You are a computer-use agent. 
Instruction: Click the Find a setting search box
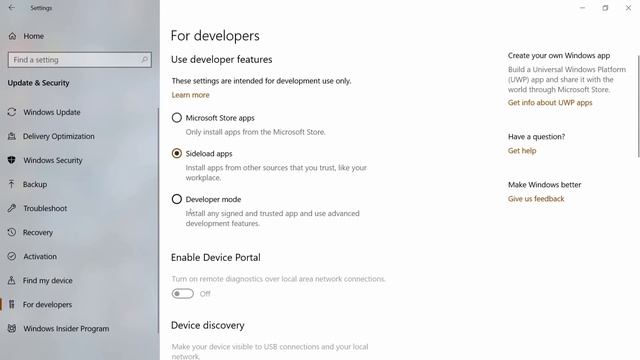[80, 60]
